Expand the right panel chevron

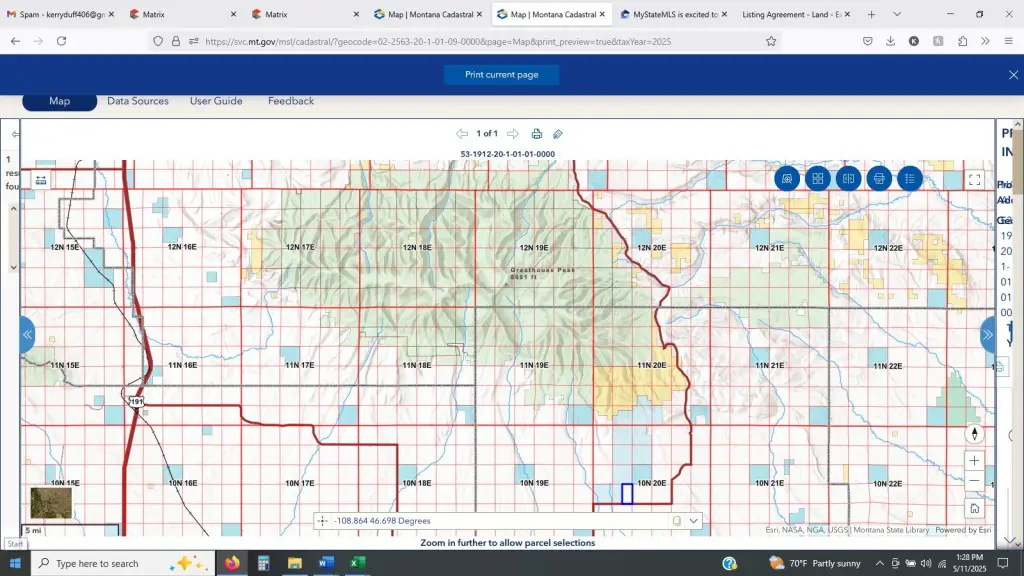click(988, 335)
